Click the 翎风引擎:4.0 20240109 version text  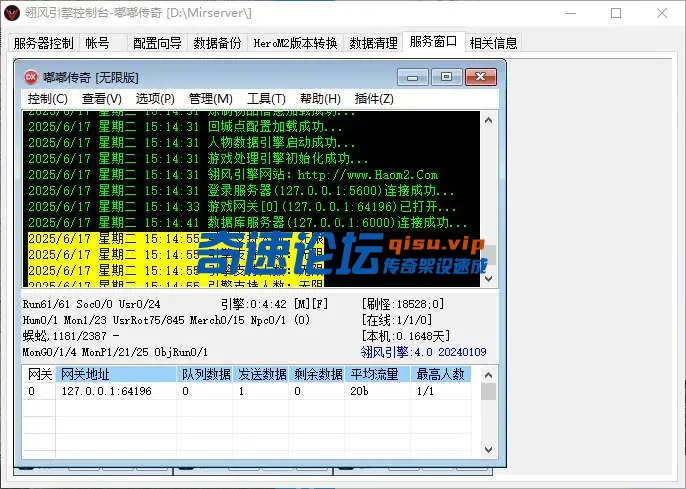point(423,352)
